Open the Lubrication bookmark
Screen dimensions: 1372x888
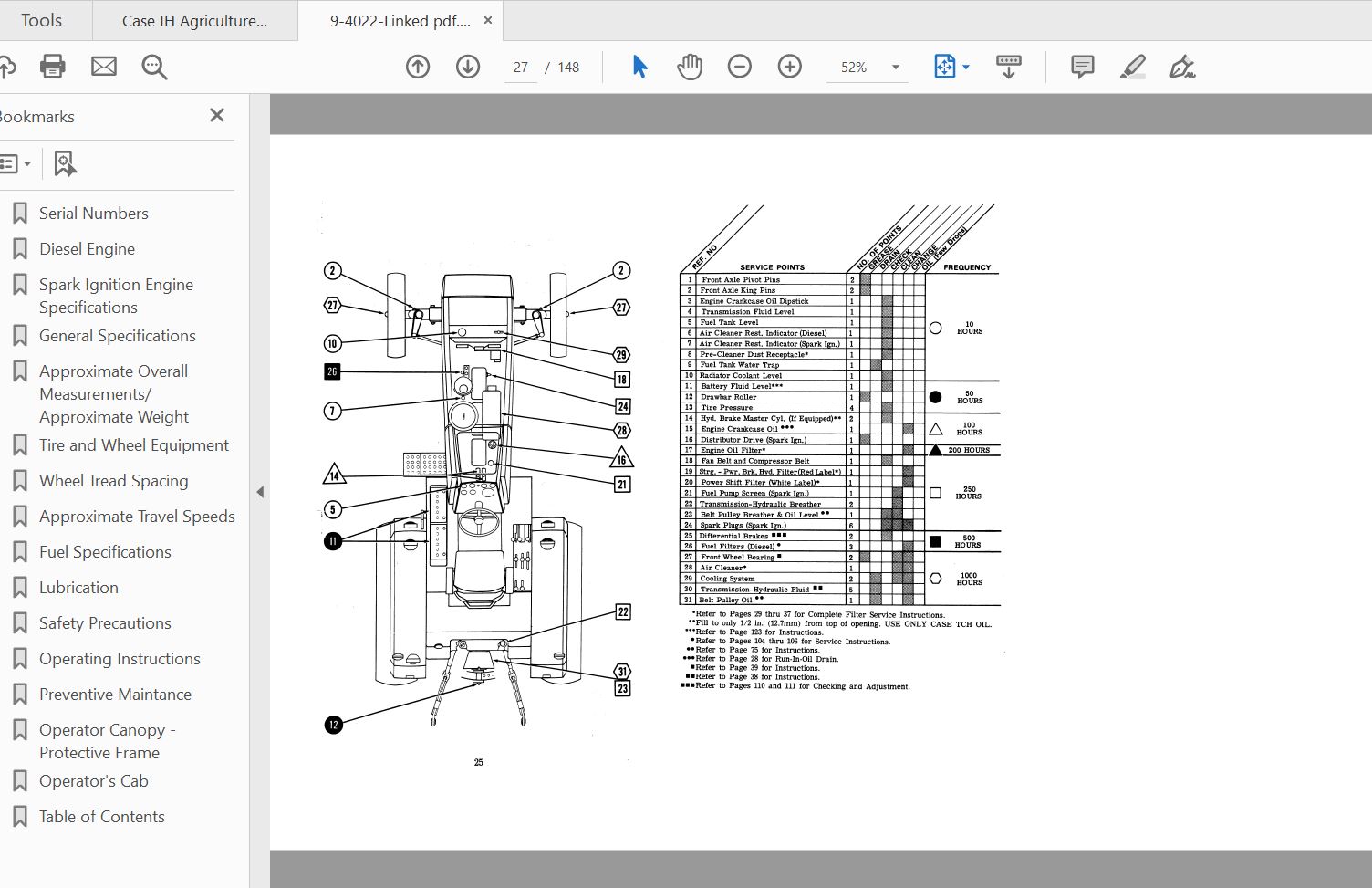78,588
